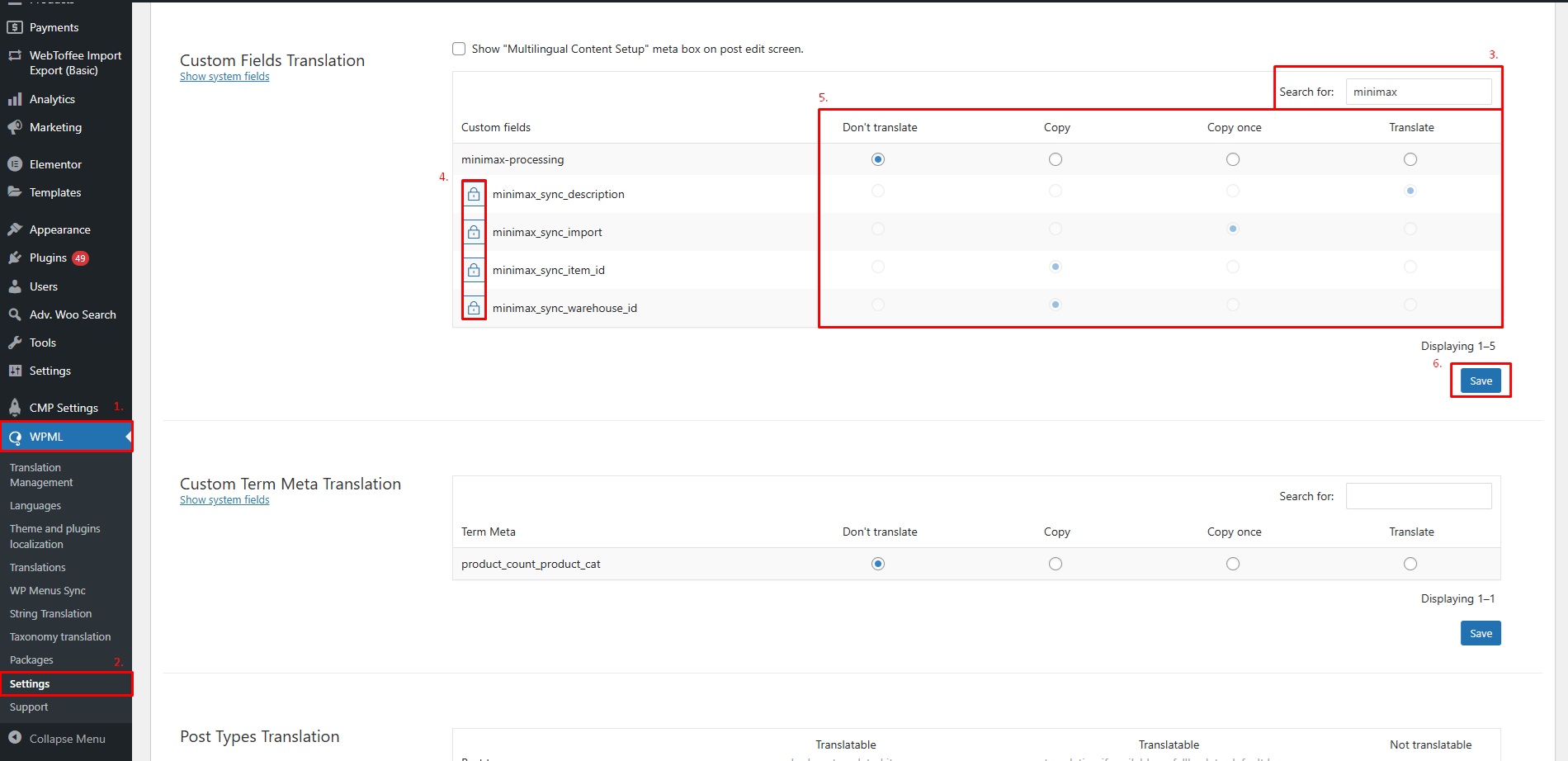Enable the Multilingual Content Setup meta box checkbox
This screenshot has width=1568, height=761.
pos(459,49)
